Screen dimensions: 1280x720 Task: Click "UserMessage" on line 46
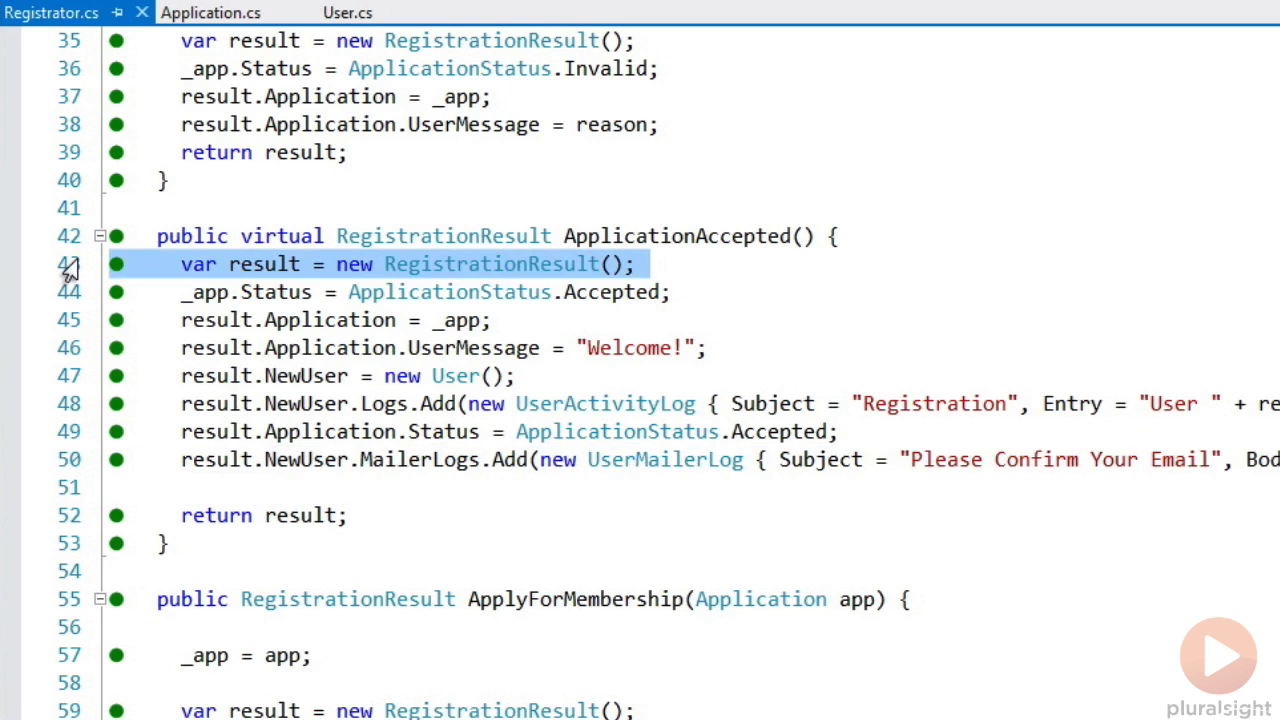click(x=473, y=348)
